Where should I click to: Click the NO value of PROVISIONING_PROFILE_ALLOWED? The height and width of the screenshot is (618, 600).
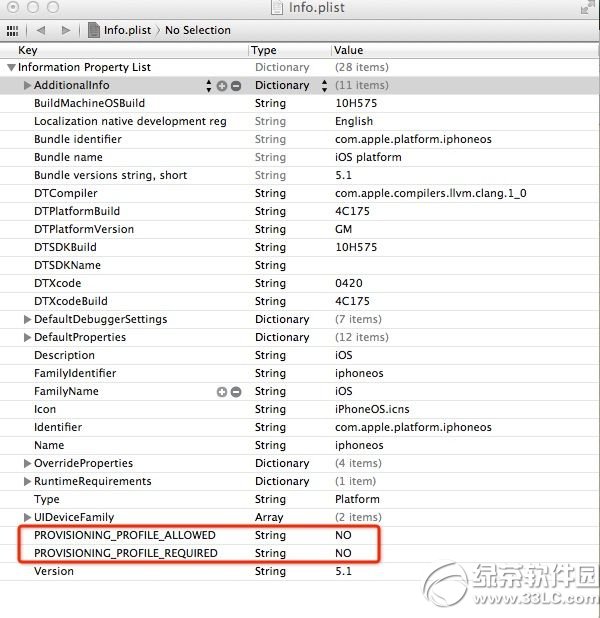click(x=343, y=535)
